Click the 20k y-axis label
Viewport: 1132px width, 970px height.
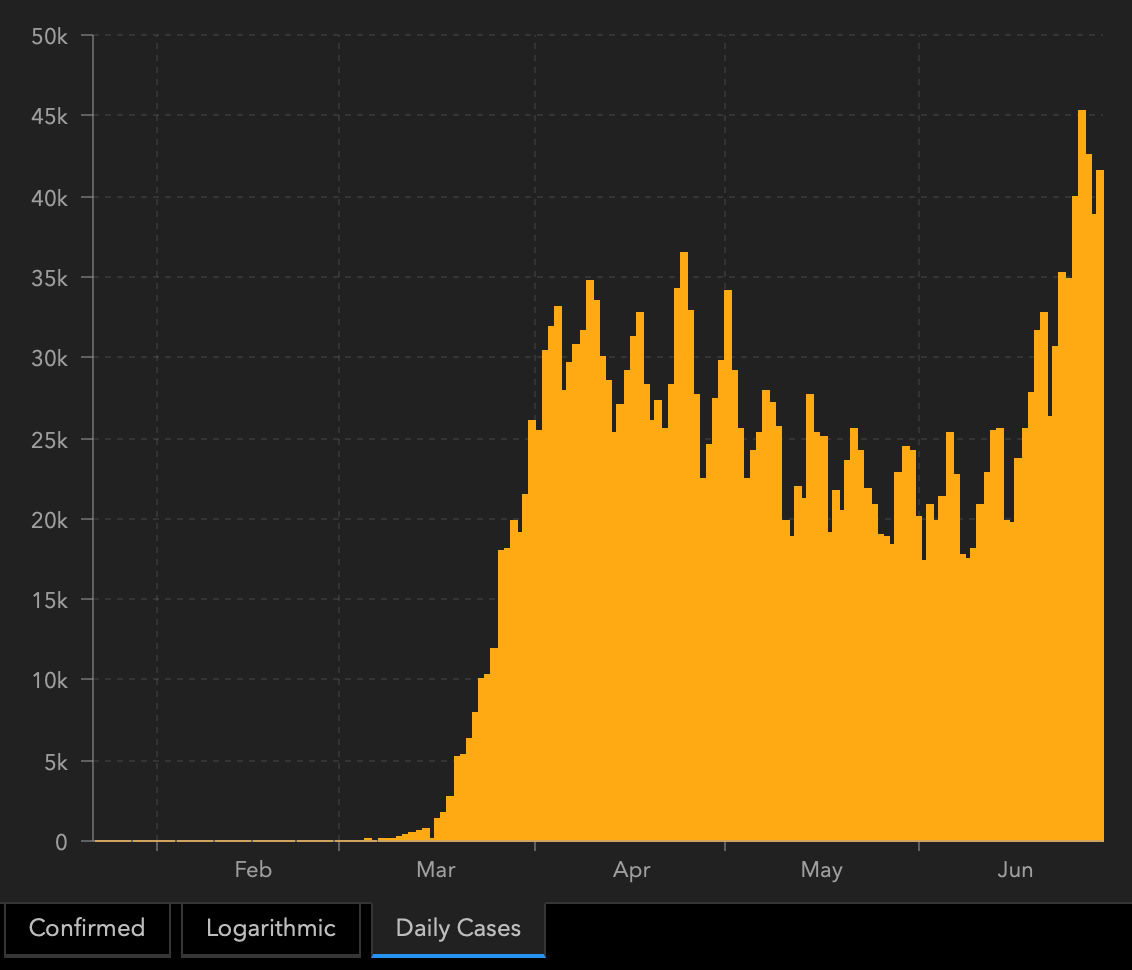pyautogui.click(x=49, y=520)
